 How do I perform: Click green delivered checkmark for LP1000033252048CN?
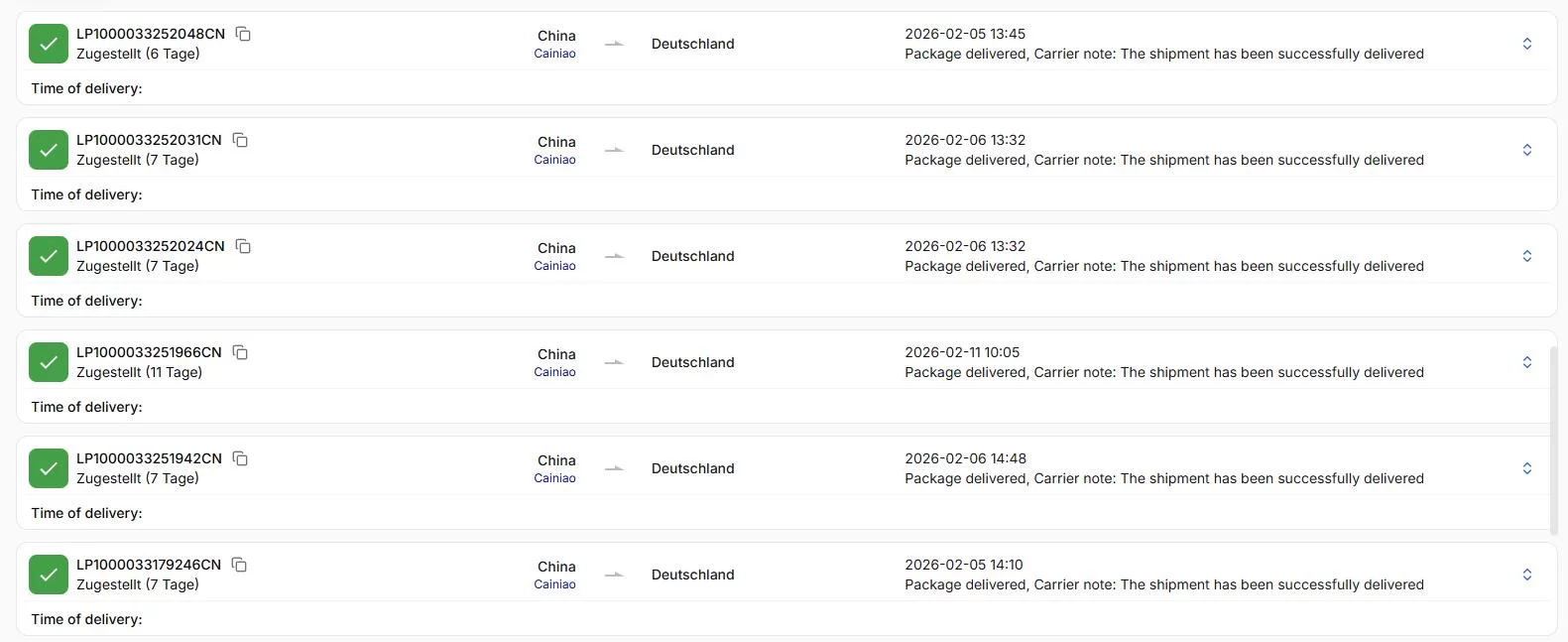click(x=49, y=44)
